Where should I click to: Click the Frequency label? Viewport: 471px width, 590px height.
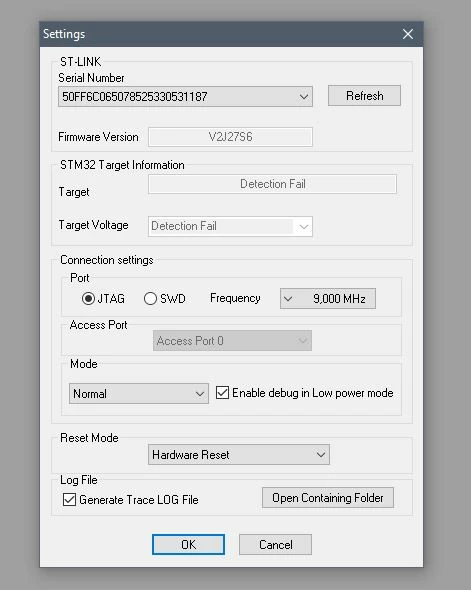(235, 298)
